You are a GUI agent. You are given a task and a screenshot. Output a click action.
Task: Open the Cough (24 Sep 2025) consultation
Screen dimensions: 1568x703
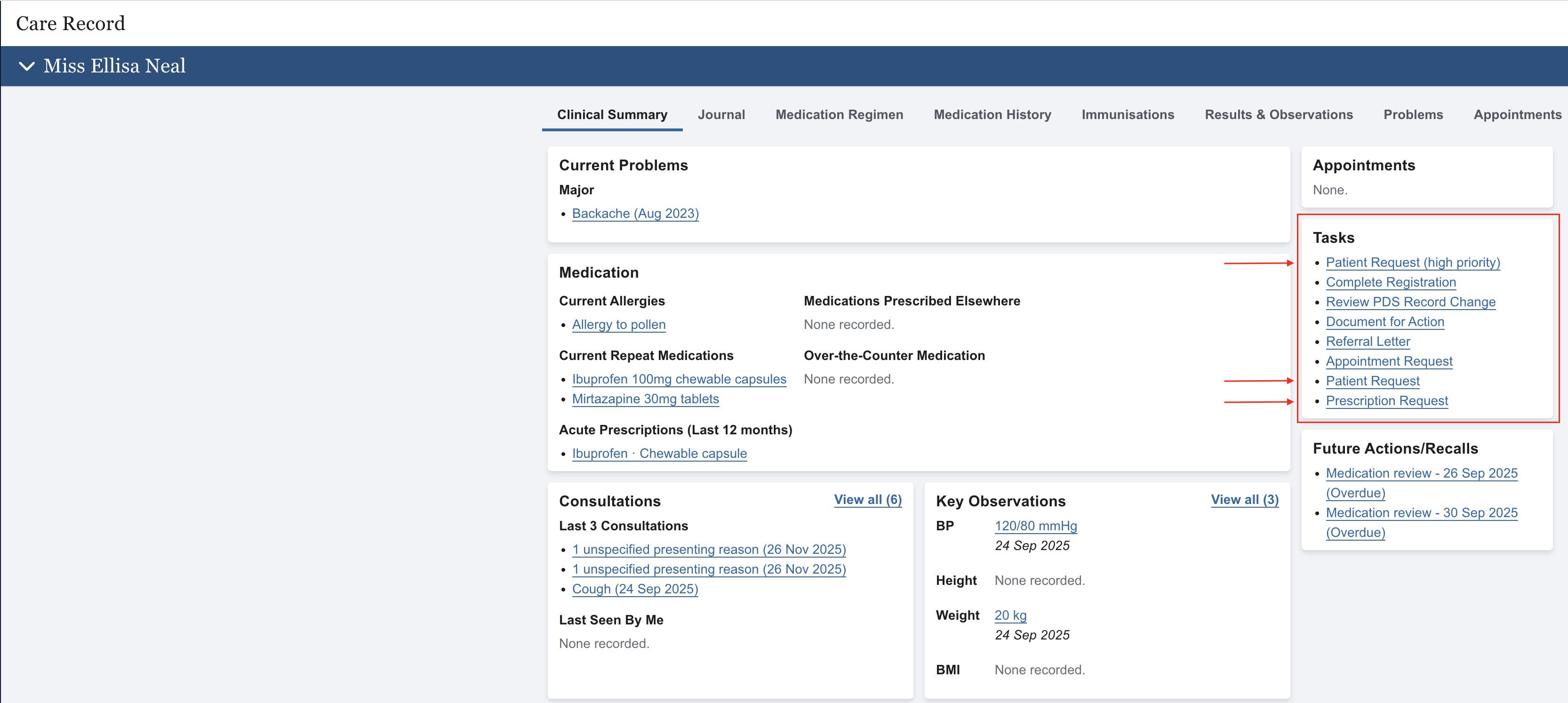[634, 589]
